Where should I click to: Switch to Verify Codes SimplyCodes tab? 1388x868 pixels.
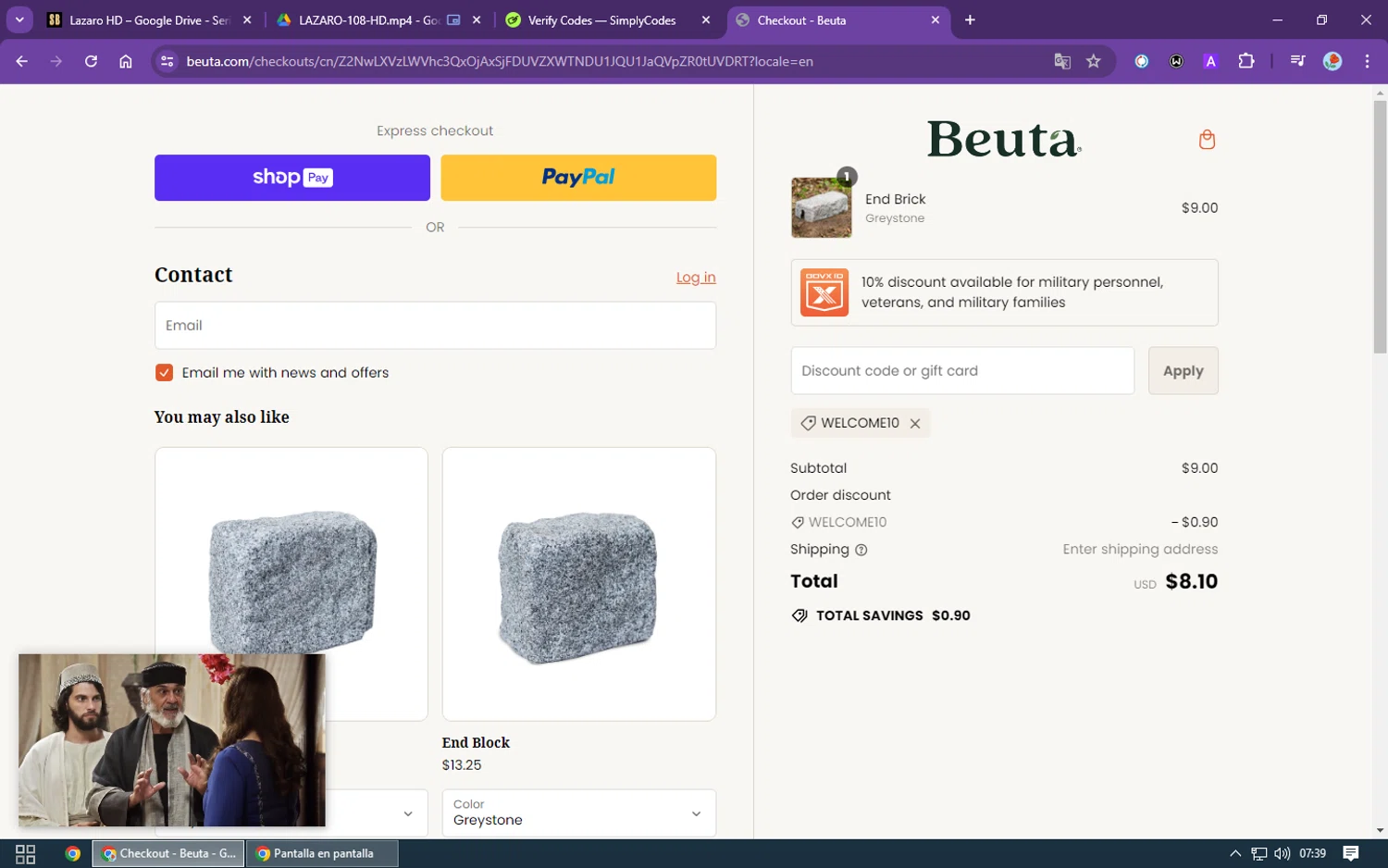[x=601, y=19]
